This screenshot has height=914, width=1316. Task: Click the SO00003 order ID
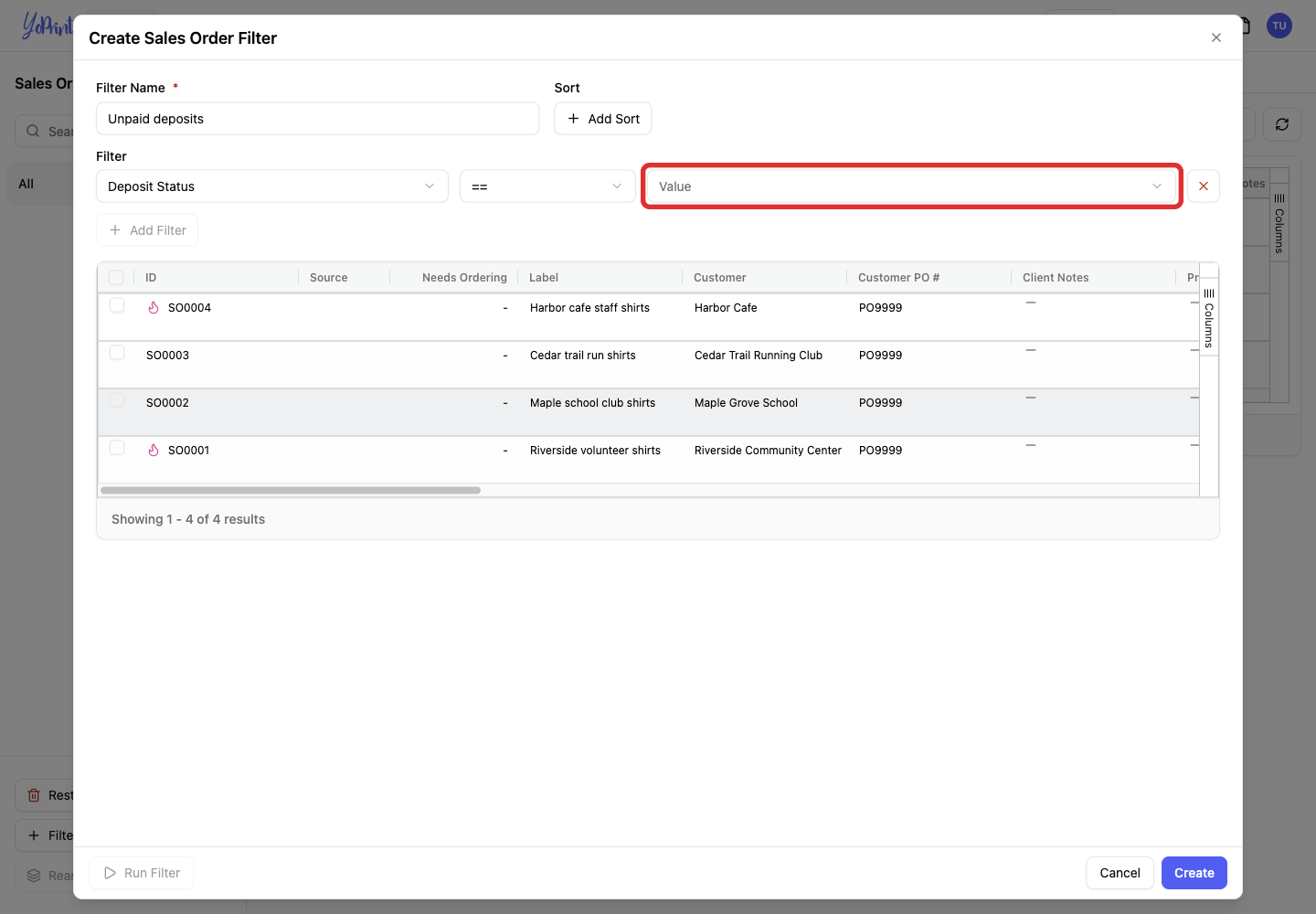167,356
